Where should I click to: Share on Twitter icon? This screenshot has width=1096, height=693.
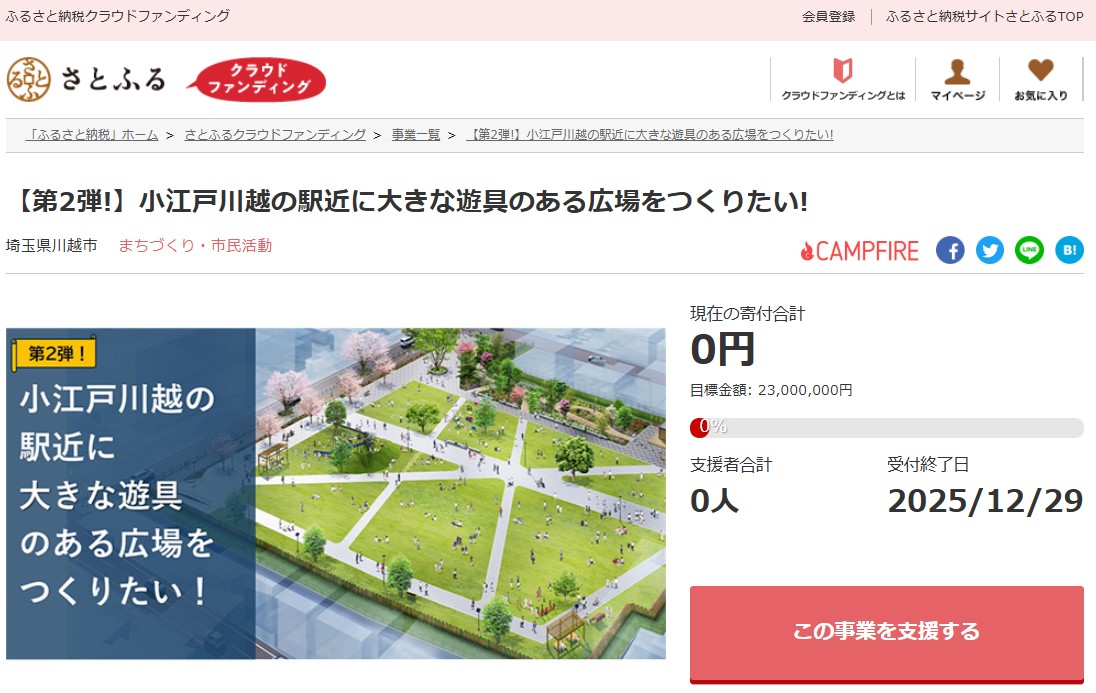(x=989, y=250)
